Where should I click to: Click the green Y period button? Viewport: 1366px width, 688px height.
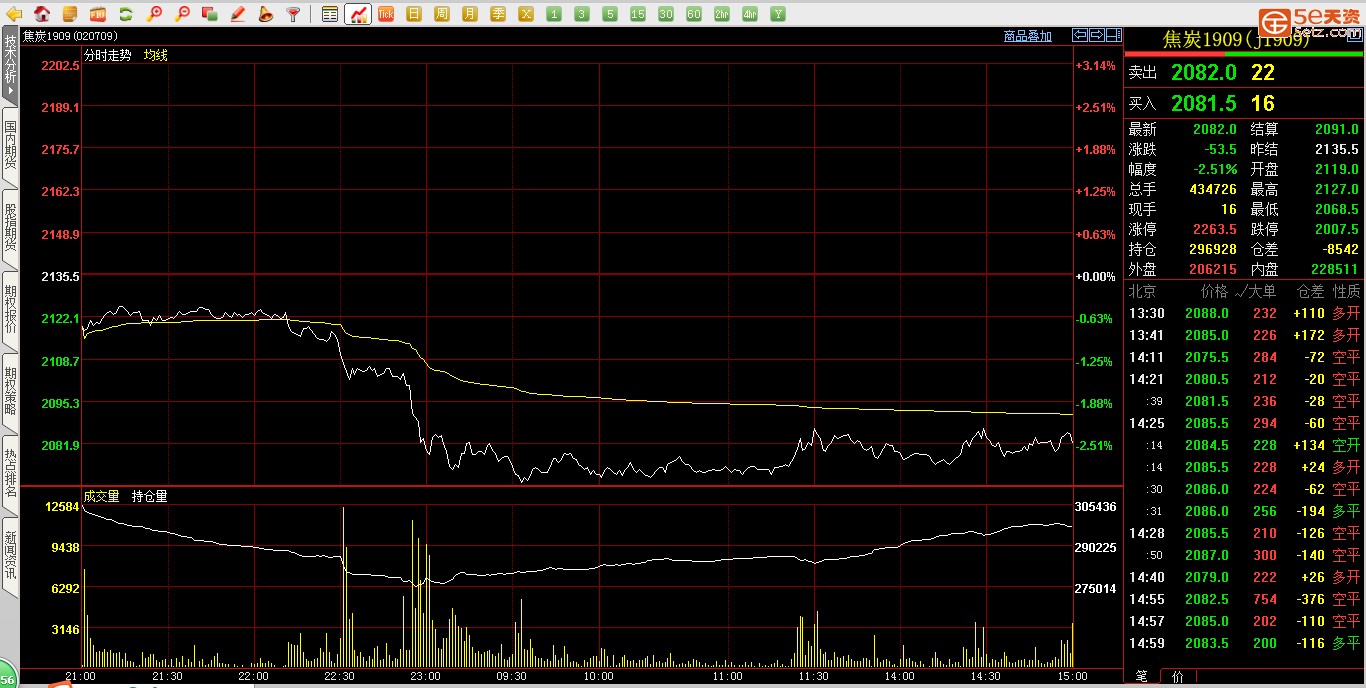click(x=778, y=14)
